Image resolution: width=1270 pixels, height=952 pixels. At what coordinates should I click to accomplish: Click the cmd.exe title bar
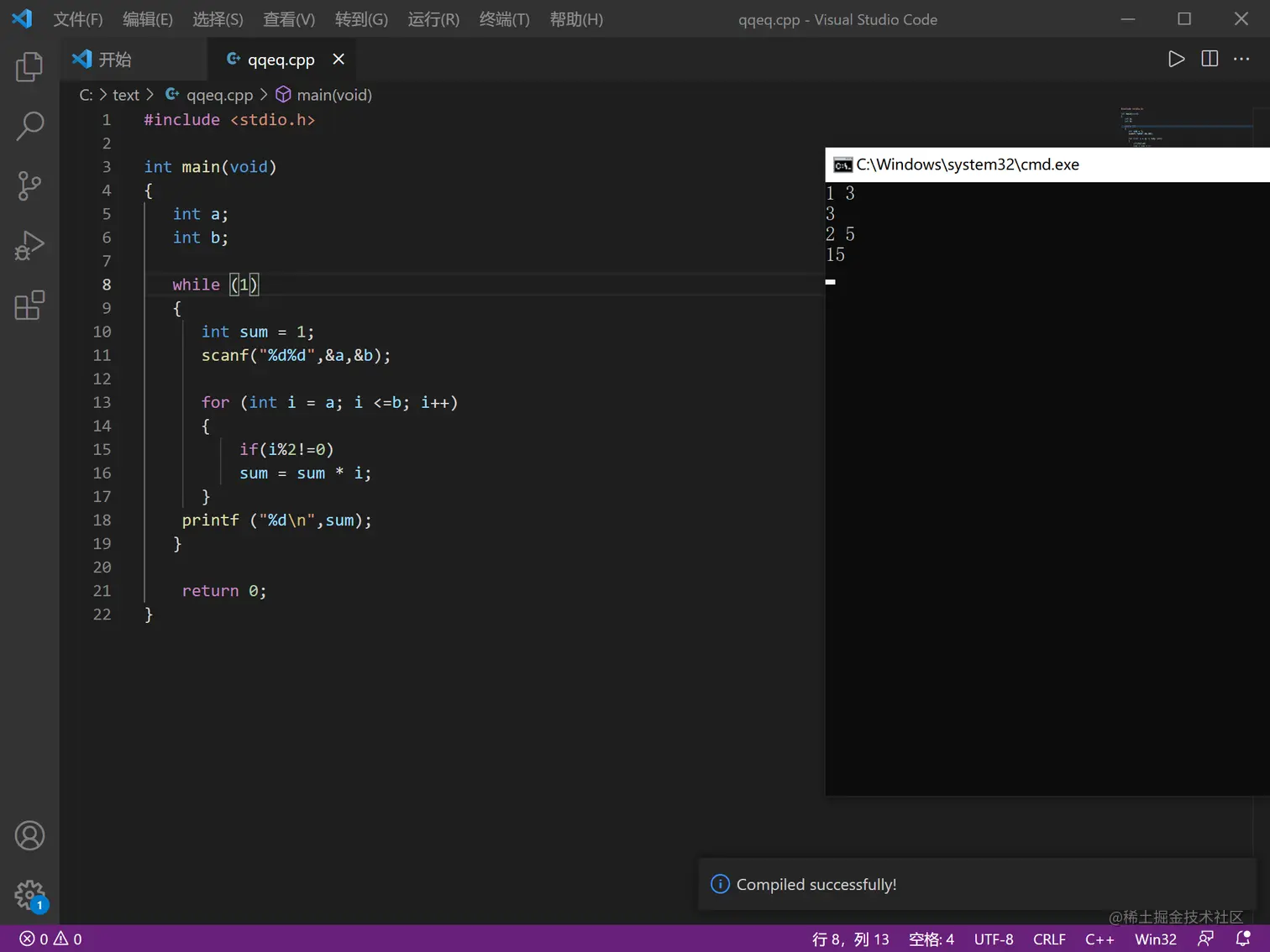pos(1047,165)
